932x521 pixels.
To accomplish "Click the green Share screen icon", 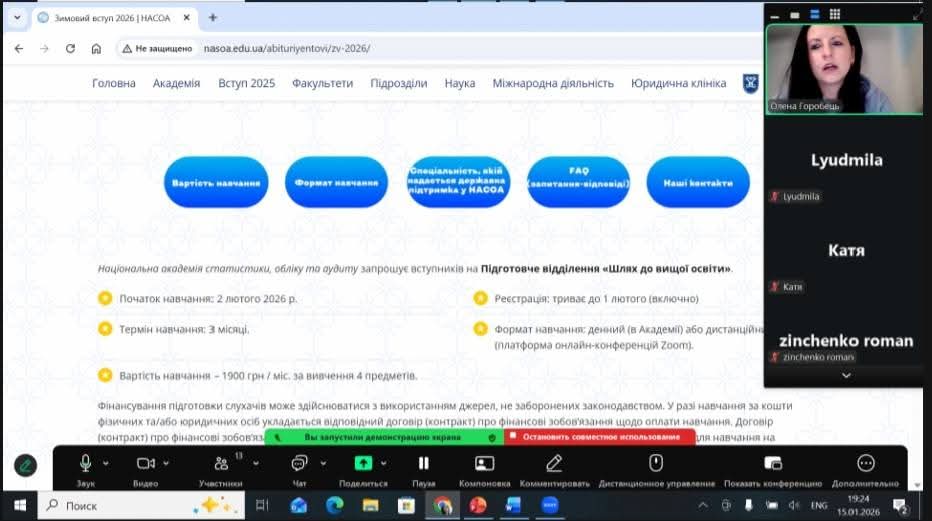I will 363,463.
